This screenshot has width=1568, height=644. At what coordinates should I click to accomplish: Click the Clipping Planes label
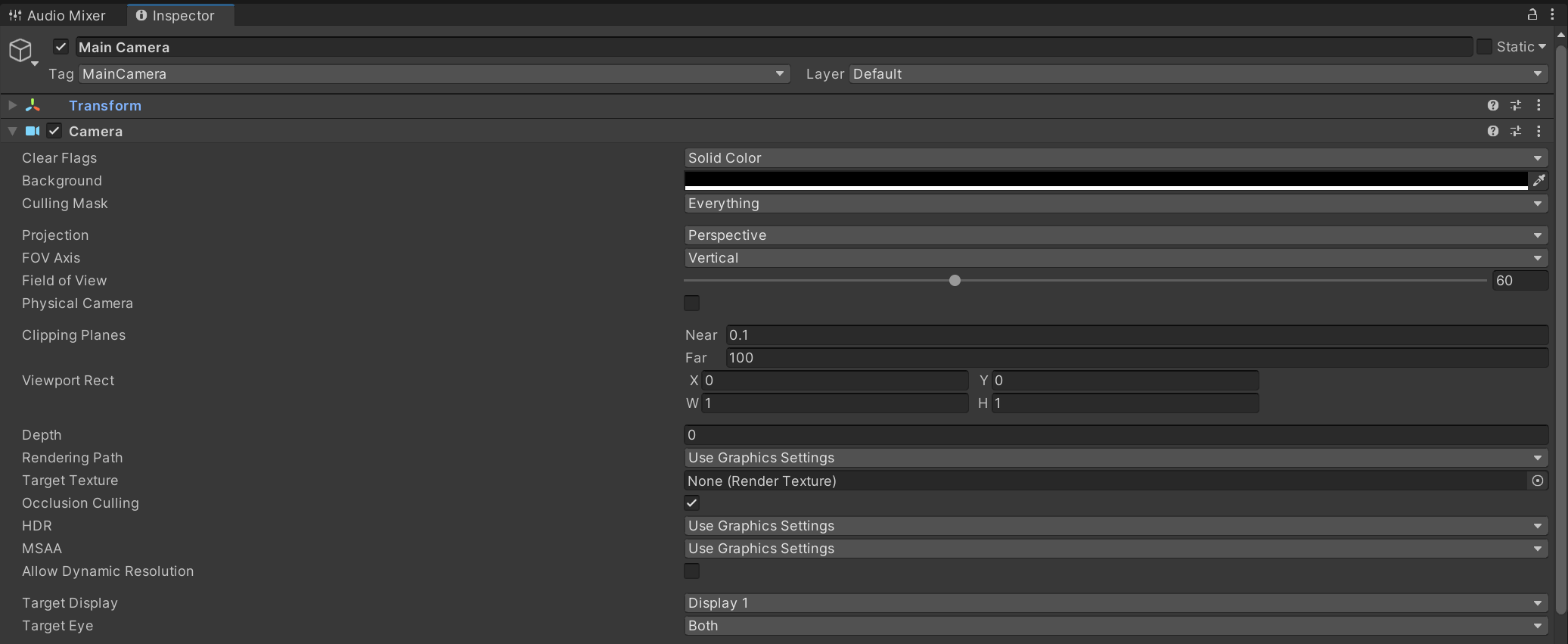pyautogui.click(x=73, y=334)
